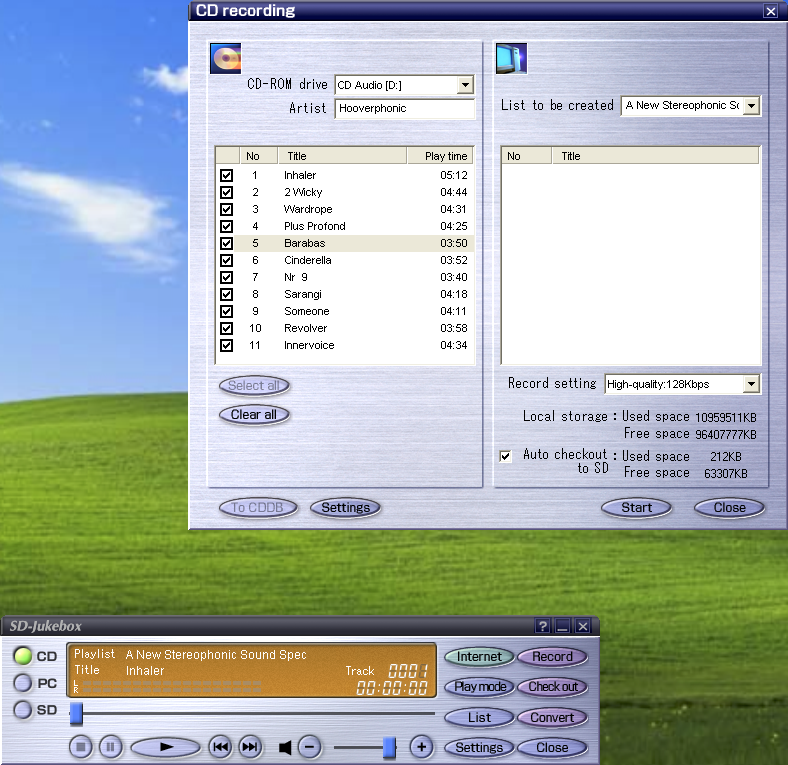Click the oval Close button in SD-Jukebox

(x=552, y=747)
